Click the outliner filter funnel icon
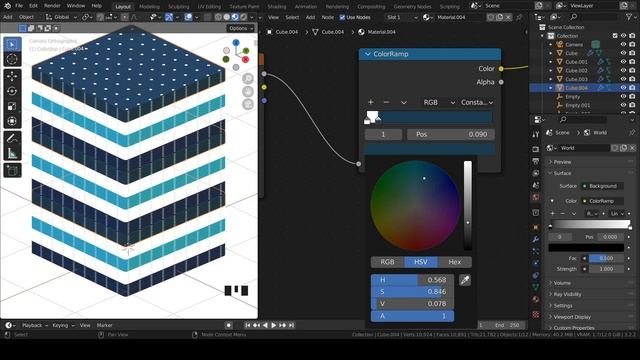 (629, 17)
